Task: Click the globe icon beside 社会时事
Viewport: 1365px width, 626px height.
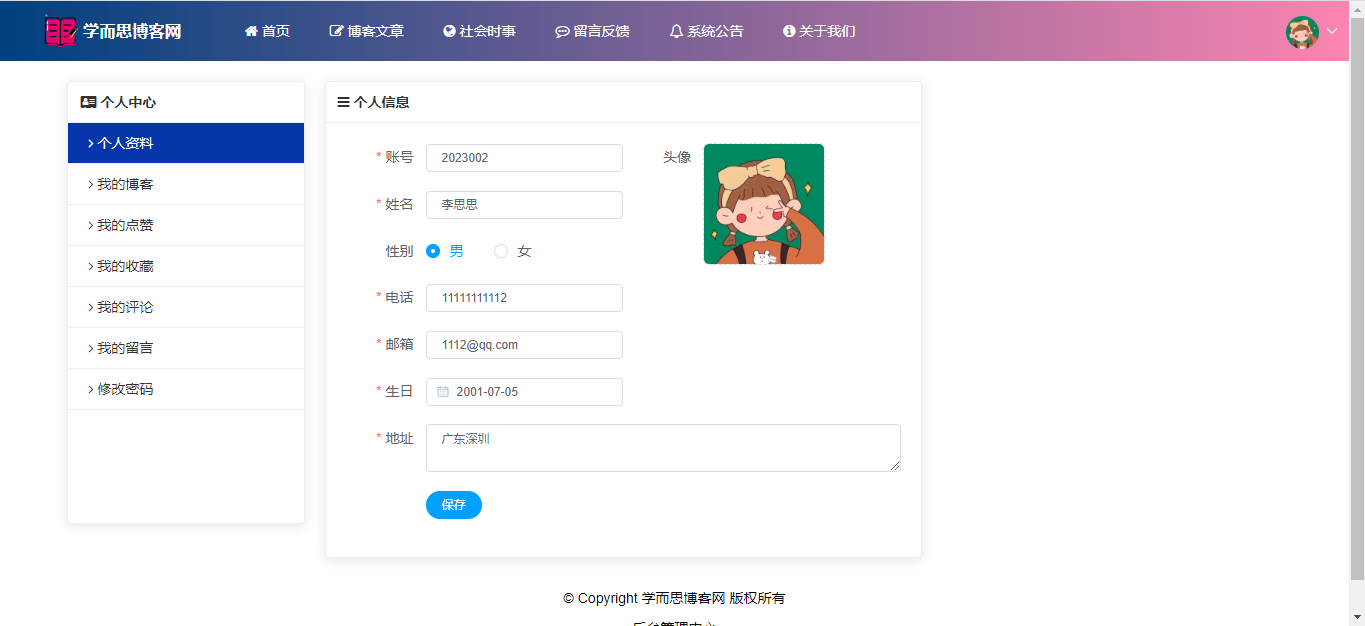Action: (x=449, y=31)
